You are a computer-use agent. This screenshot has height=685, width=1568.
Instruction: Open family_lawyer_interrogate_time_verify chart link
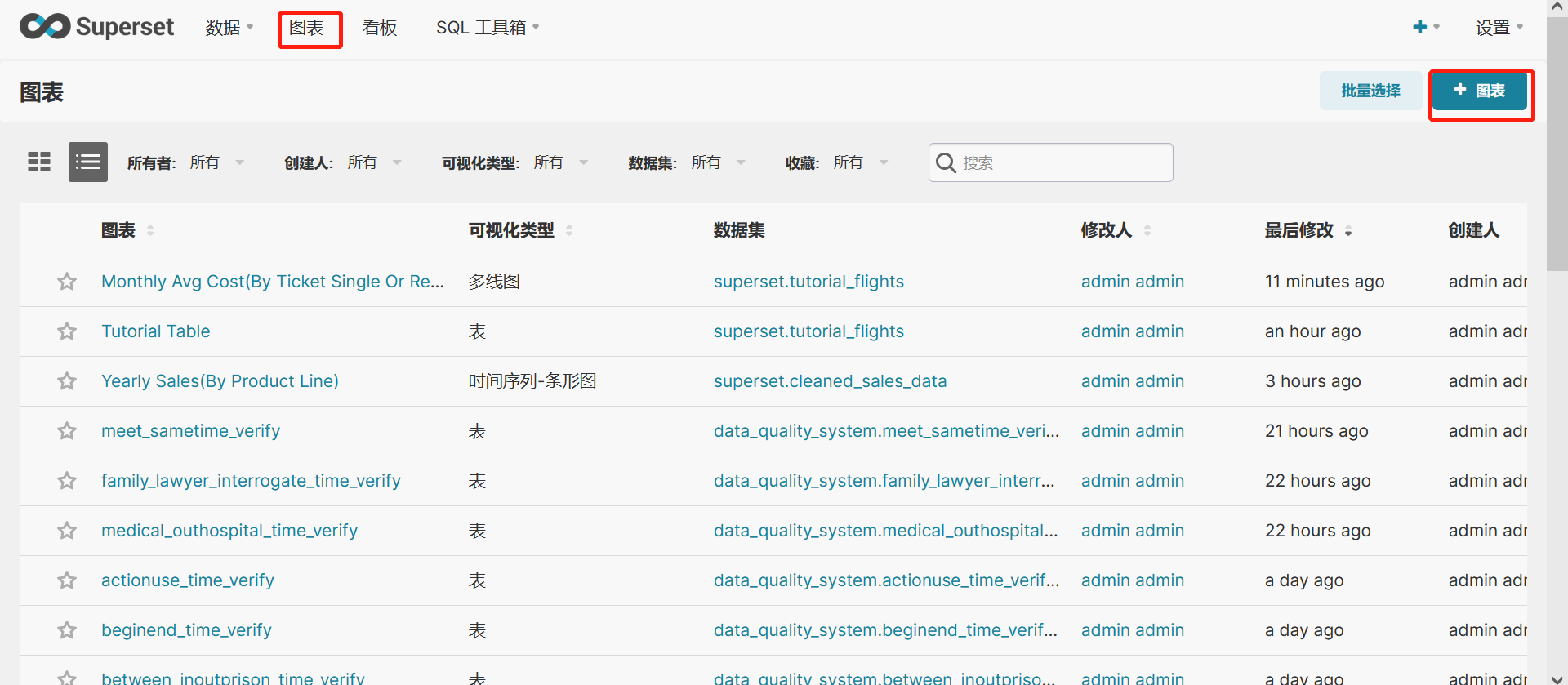251,481
